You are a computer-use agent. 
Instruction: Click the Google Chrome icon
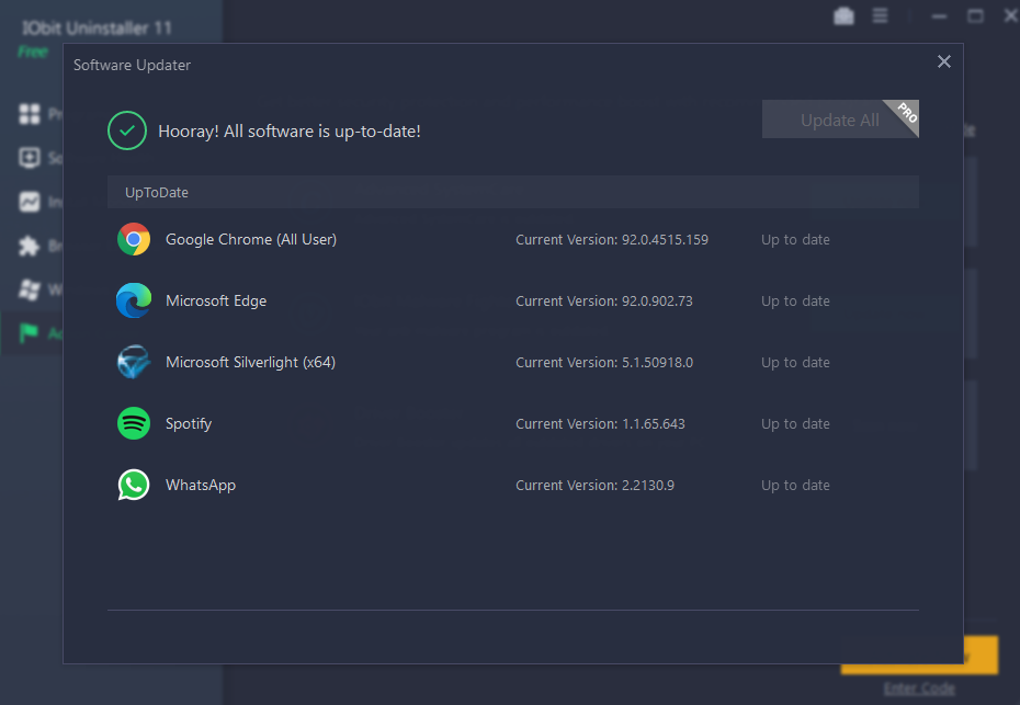coord(134,239)
